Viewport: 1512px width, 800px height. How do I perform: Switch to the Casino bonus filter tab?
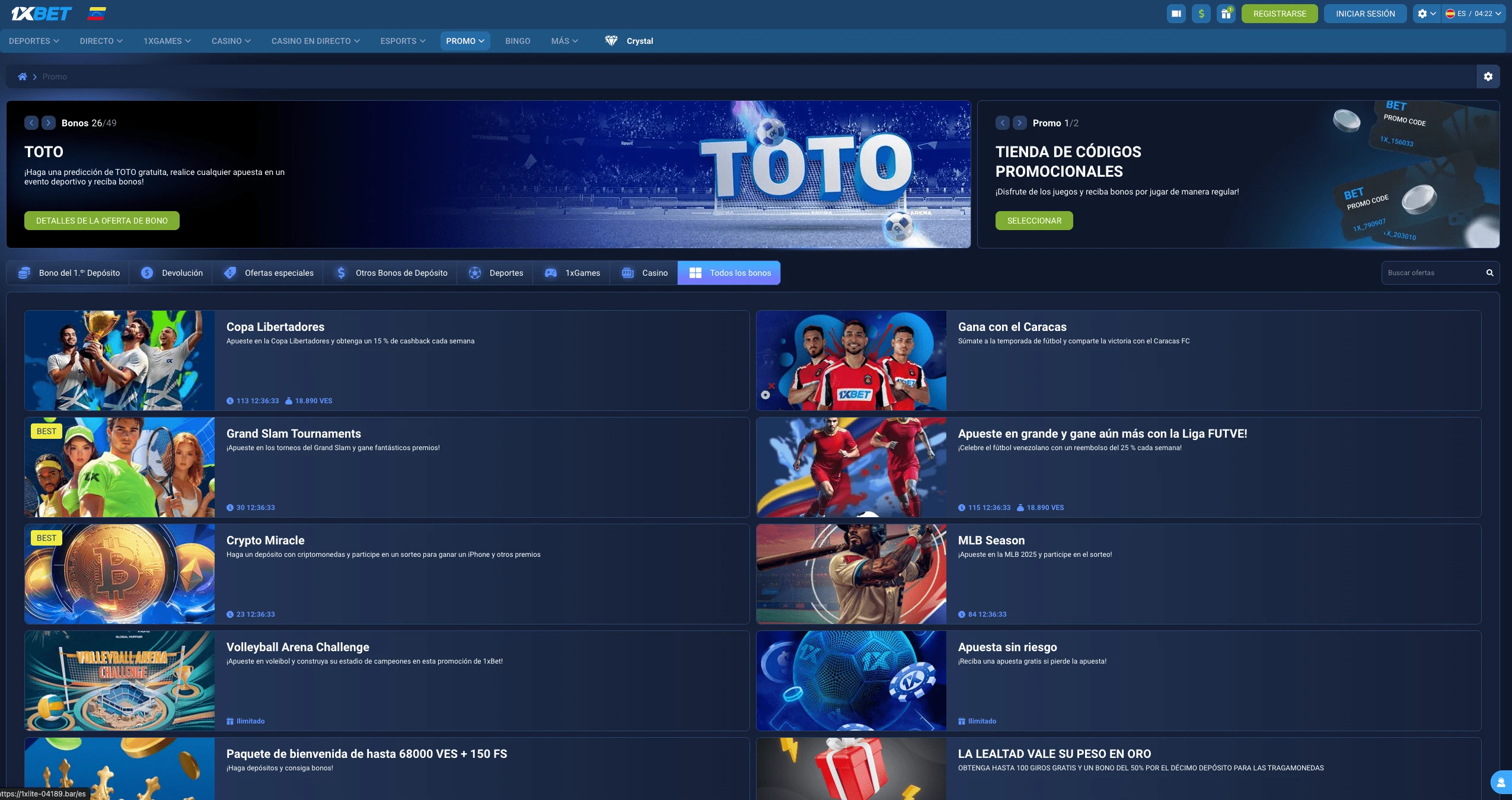(x=643, y=273)
